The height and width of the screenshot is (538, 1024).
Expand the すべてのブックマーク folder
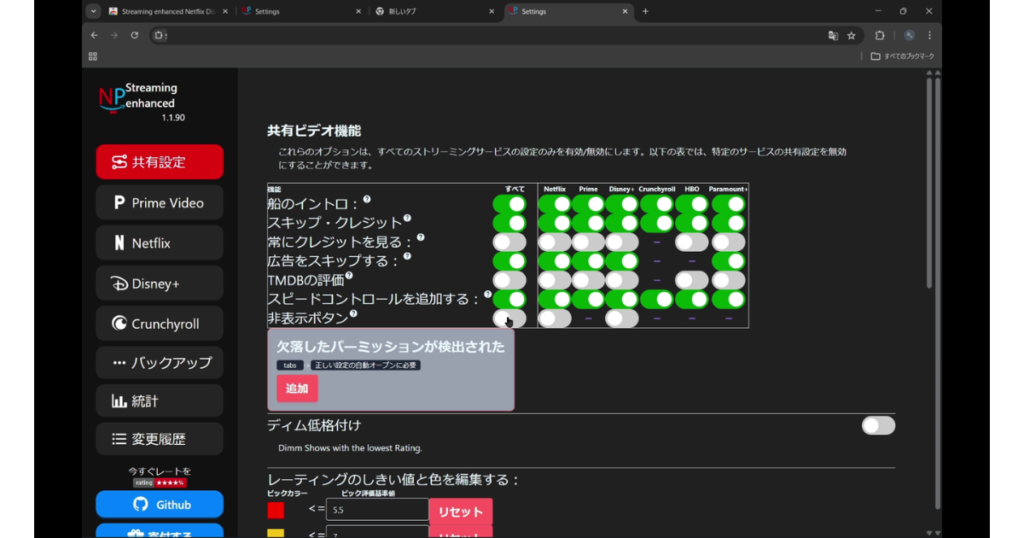[902, 56]
